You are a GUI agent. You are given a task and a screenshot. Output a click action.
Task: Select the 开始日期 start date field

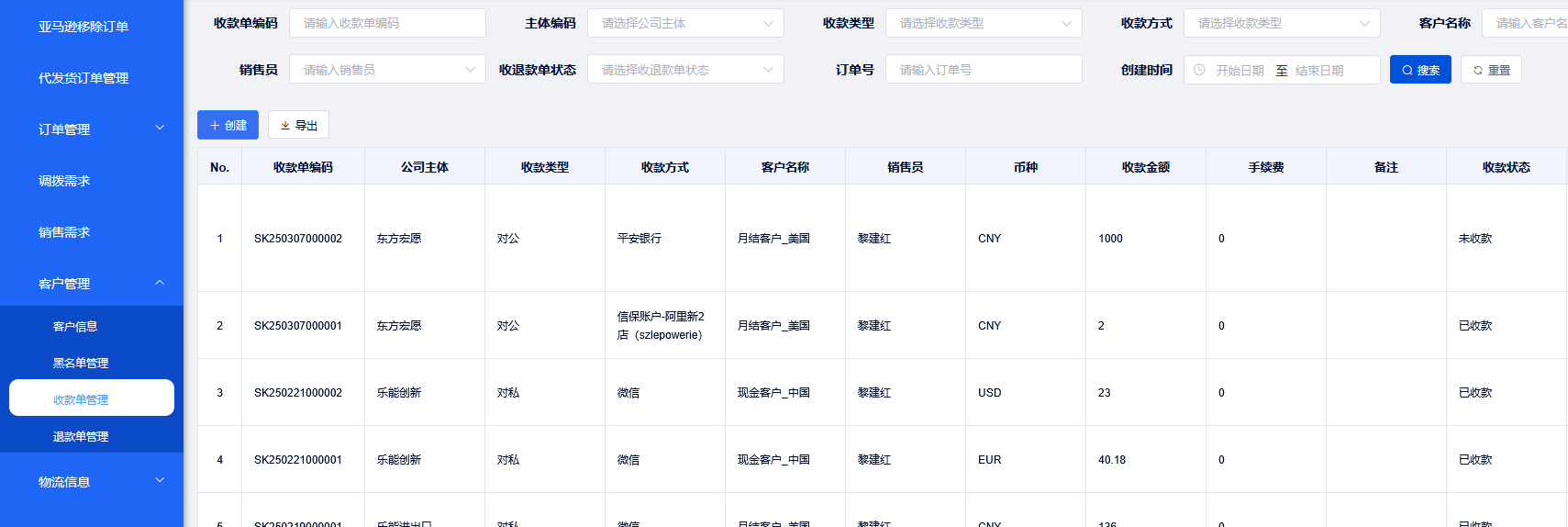[1240, 71]
